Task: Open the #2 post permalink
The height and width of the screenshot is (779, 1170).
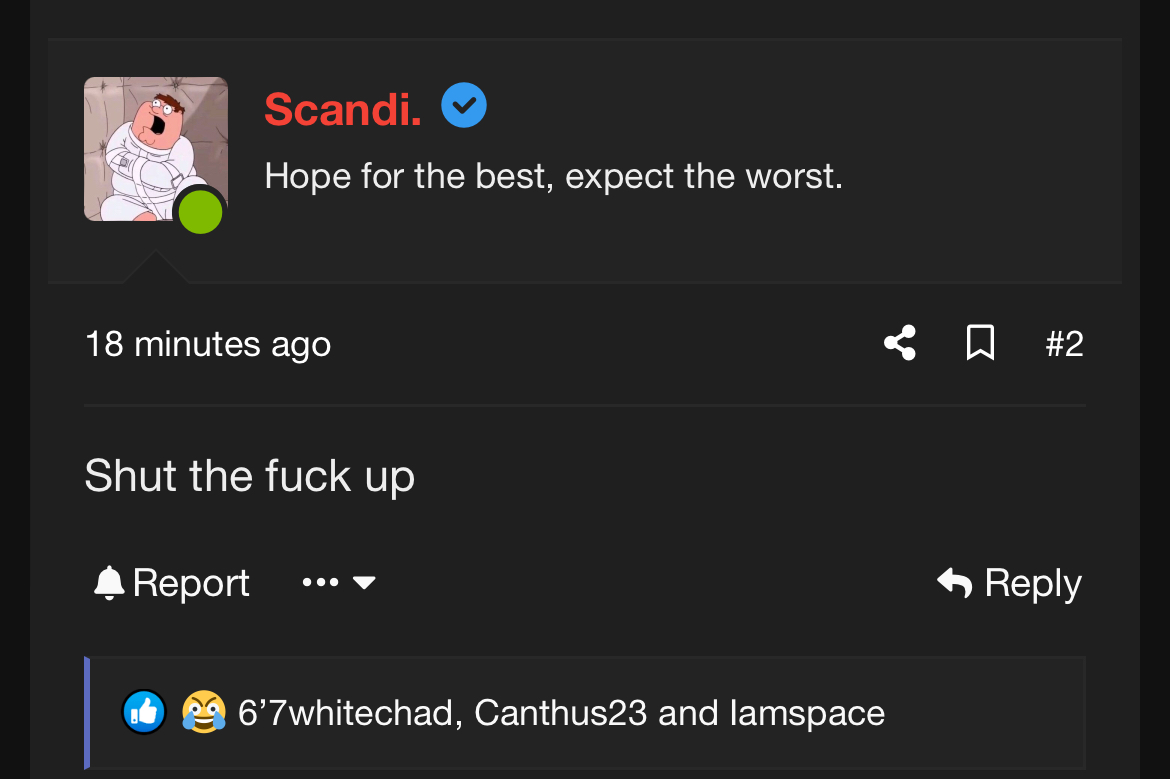Action: (x=1065, y=344)
